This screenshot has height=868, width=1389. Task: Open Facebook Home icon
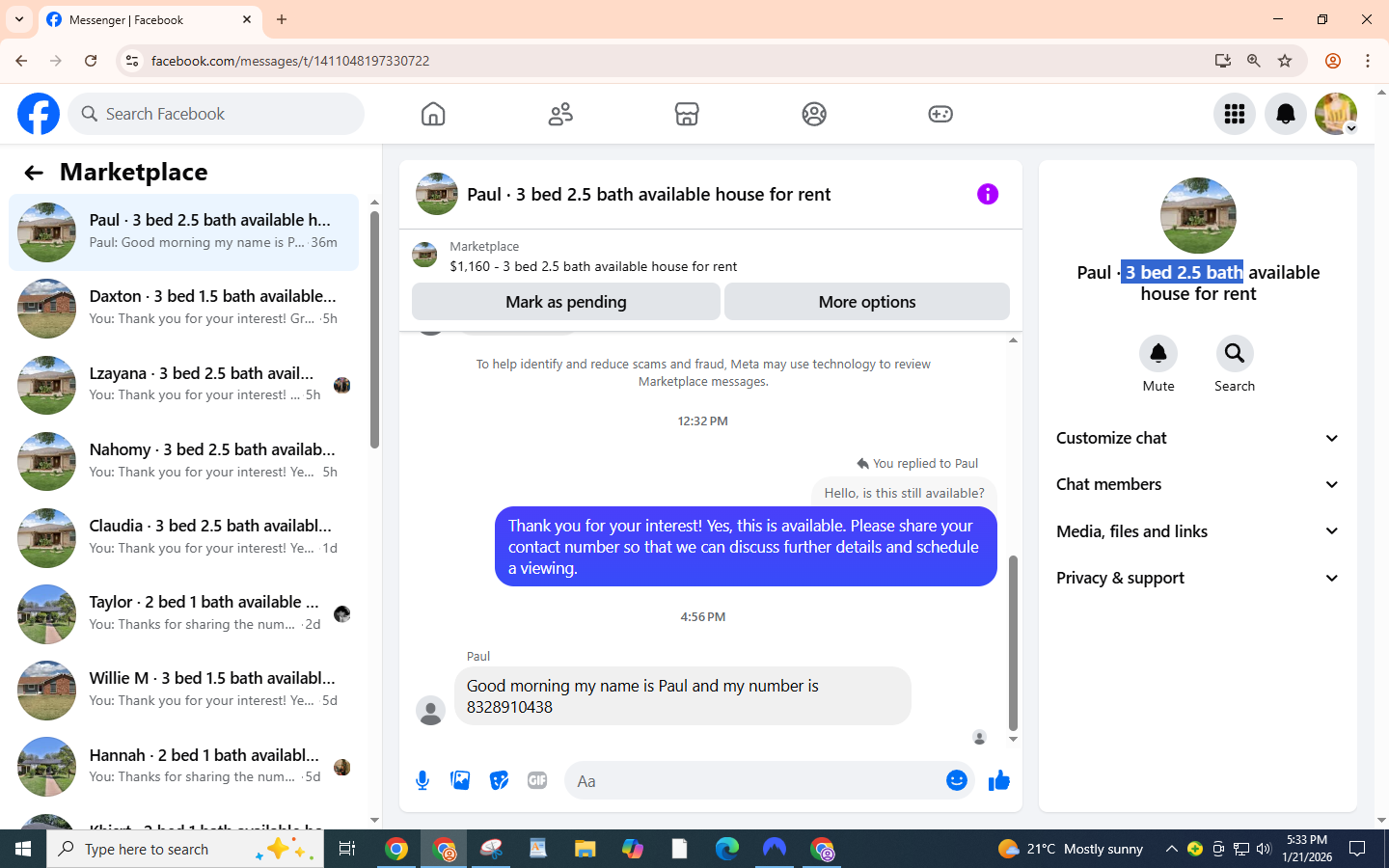coord(433,114)
